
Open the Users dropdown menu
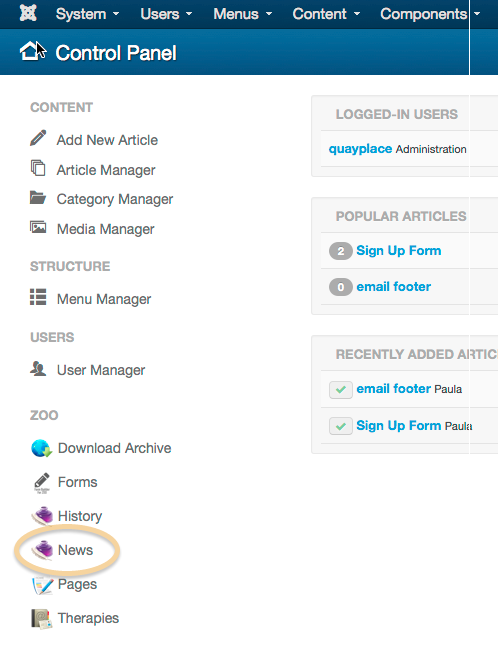click(x=166, y=14)
